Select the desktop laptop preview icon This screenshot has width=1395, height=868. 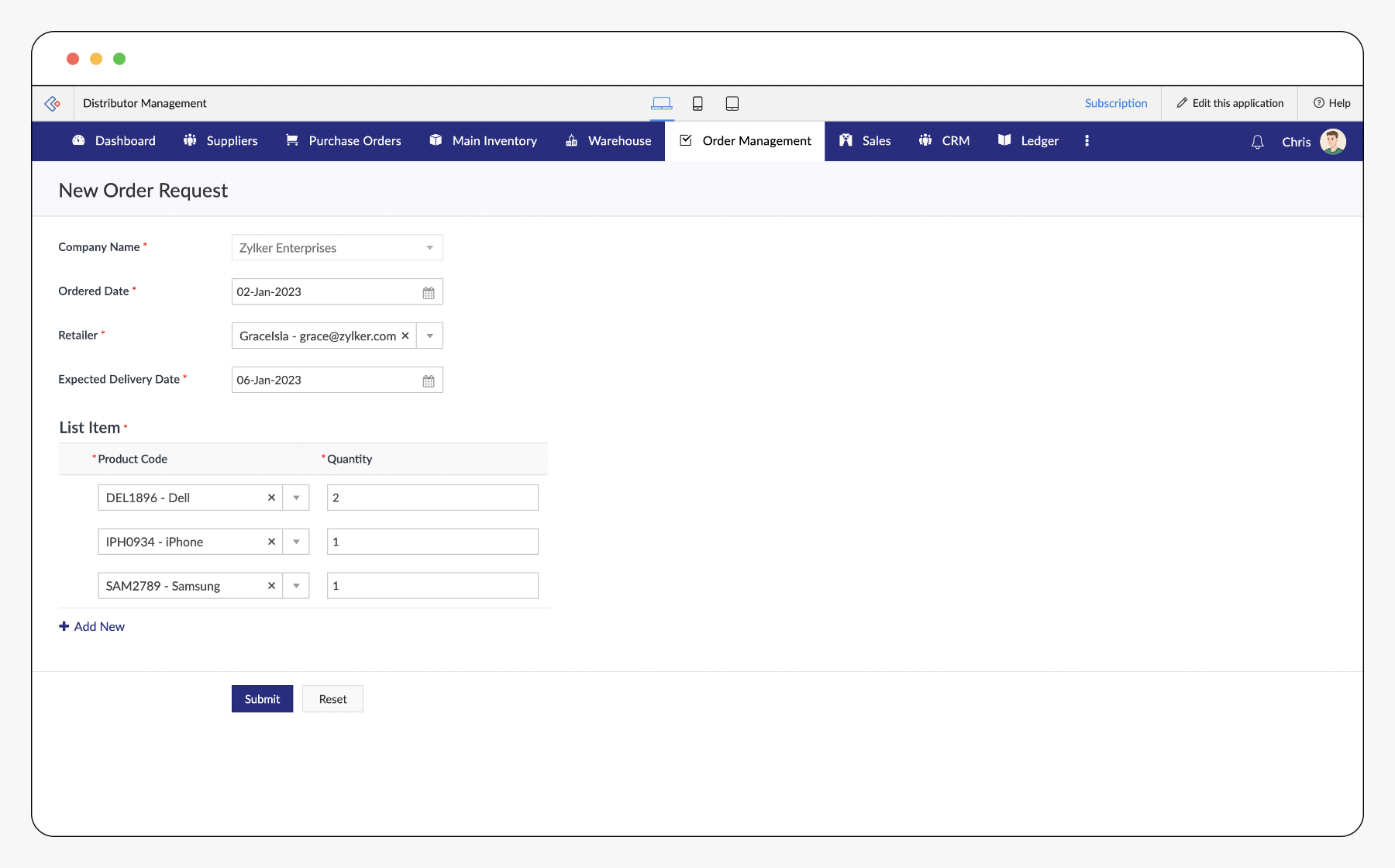661,103
